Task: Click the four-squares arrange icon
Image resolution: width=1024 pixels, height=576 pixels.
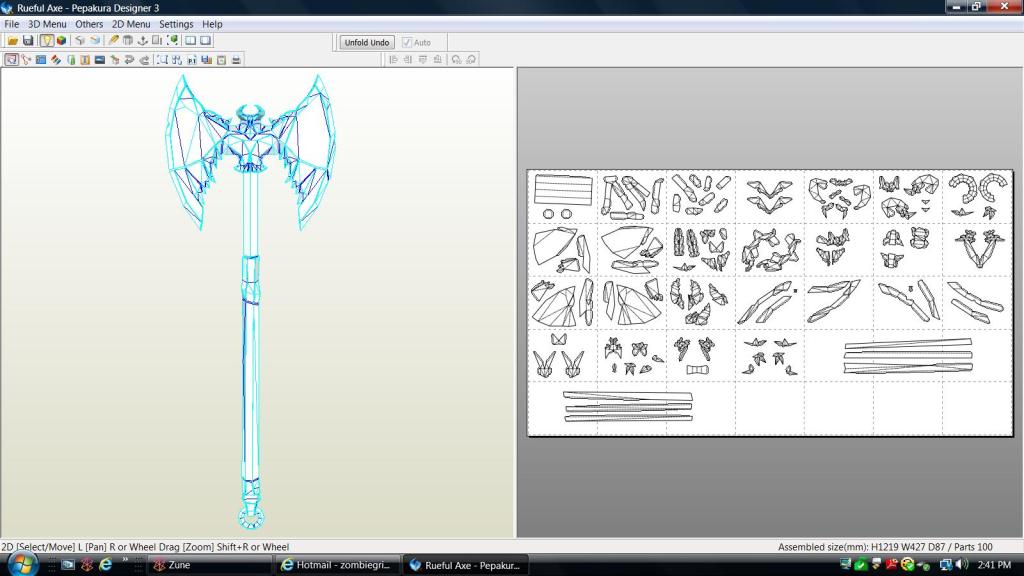Action: point(176,59)
